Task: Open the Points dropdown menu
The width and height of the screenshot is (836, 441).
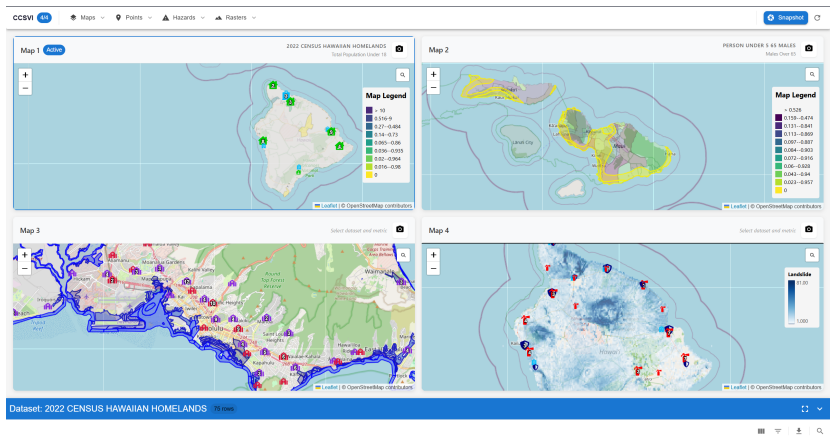Action: pyautogui.click(x=134, y=18)
